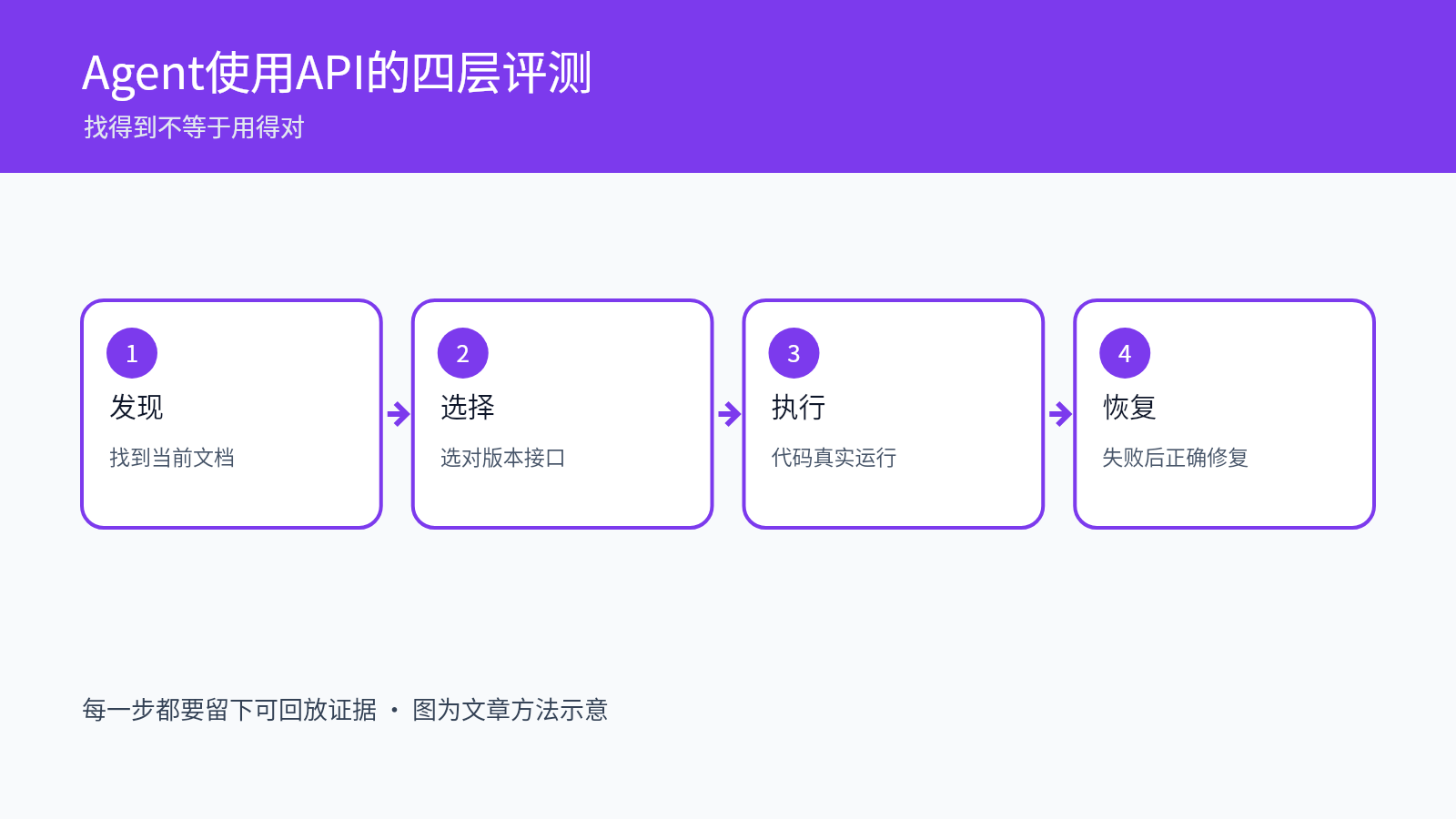Click the purple number 1 circle

click(x=132, y=353)
